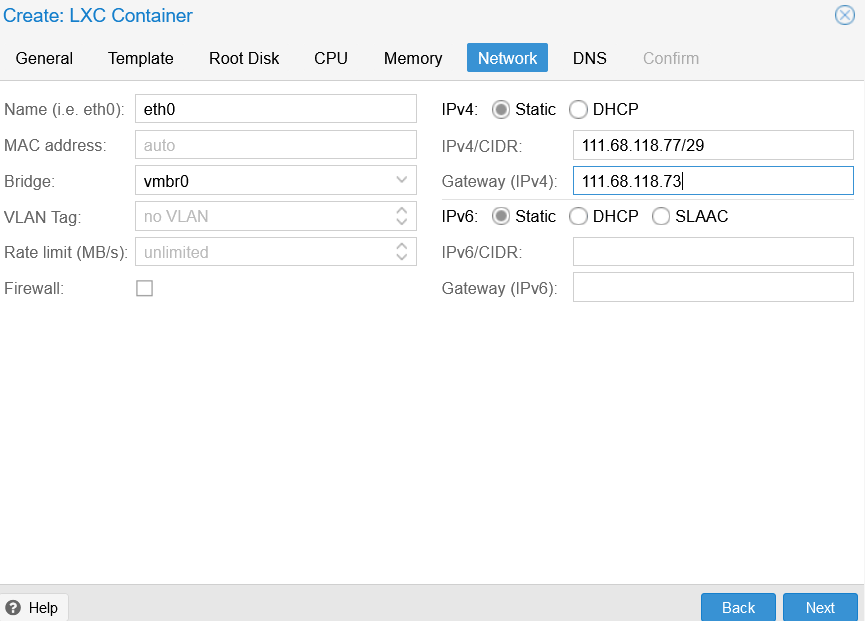Switch to the Template tab
The height and width of the screenshot is (621, 865).
pyautogui.click(x=141, y=58)
